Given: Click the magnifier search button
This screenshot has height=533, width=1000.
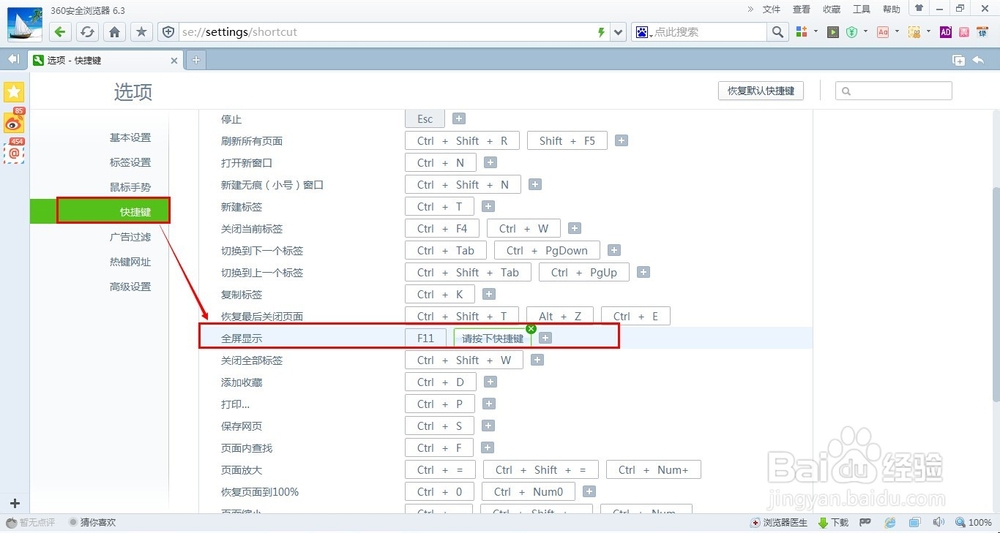Looking at the screenshot, I should (x=777, y=32).
